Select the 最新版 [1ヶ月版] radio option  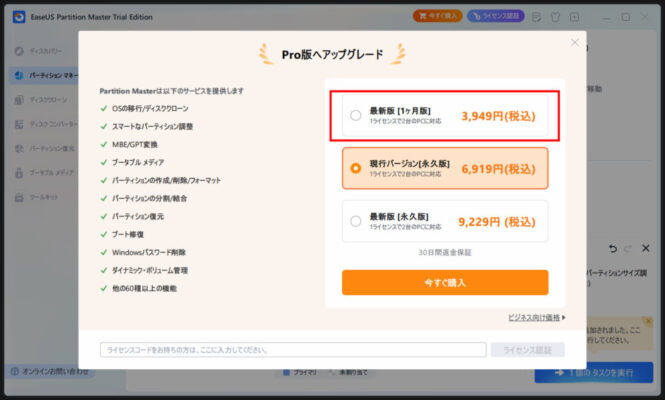(x=355, y=115)
